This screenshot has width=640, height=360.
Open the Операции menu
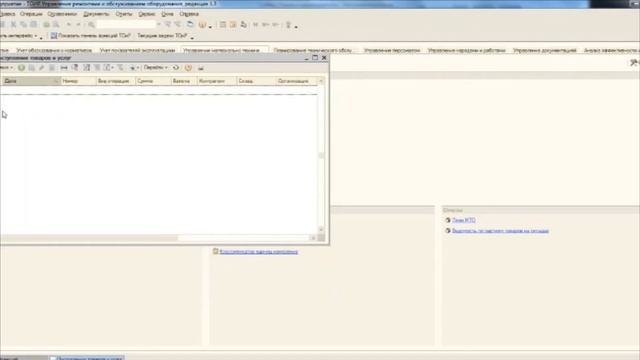(x=31, y=14)
